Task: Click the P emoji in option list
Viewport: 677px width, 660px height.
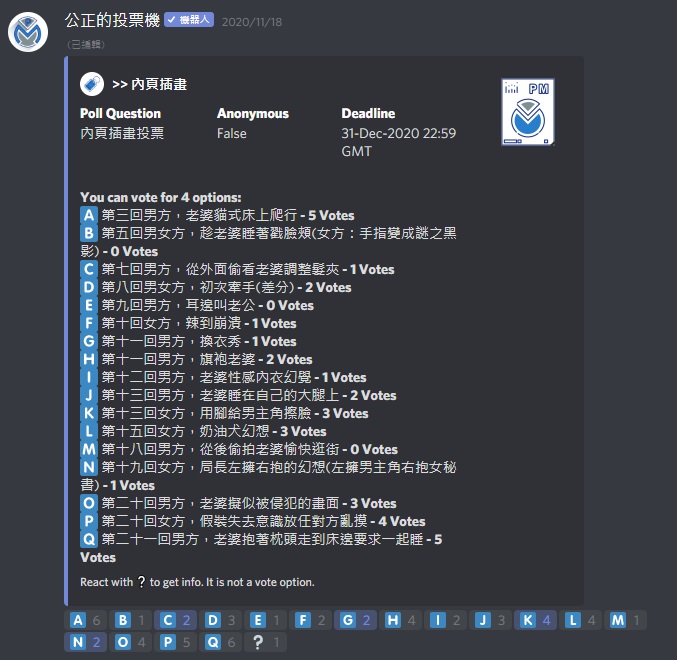Action: (89, 521)
